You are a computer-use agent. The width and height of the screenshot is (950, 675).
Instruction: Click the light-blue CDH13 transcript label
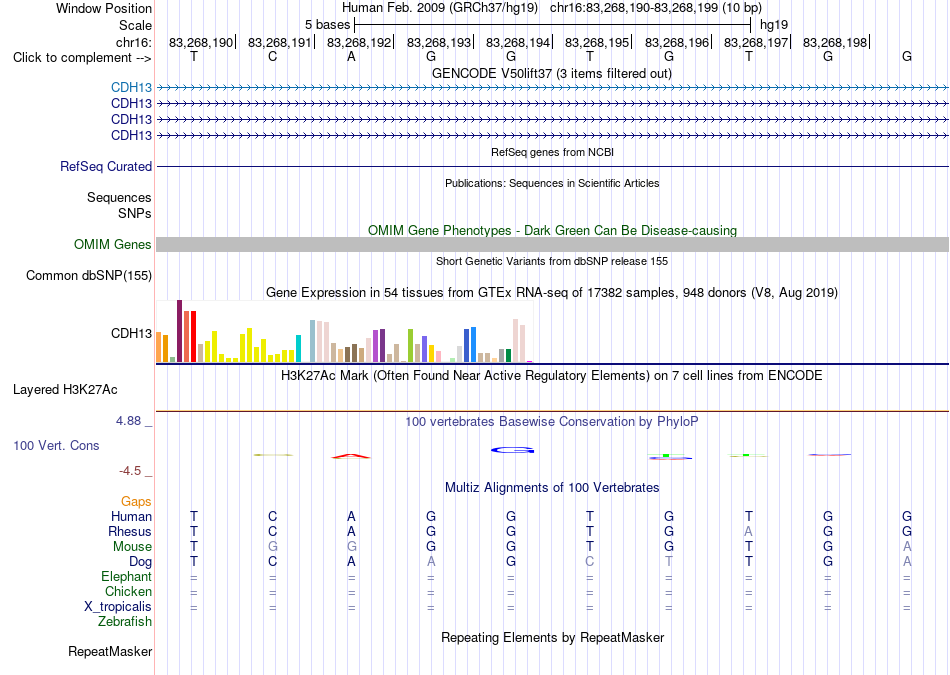tap(131, 88)
